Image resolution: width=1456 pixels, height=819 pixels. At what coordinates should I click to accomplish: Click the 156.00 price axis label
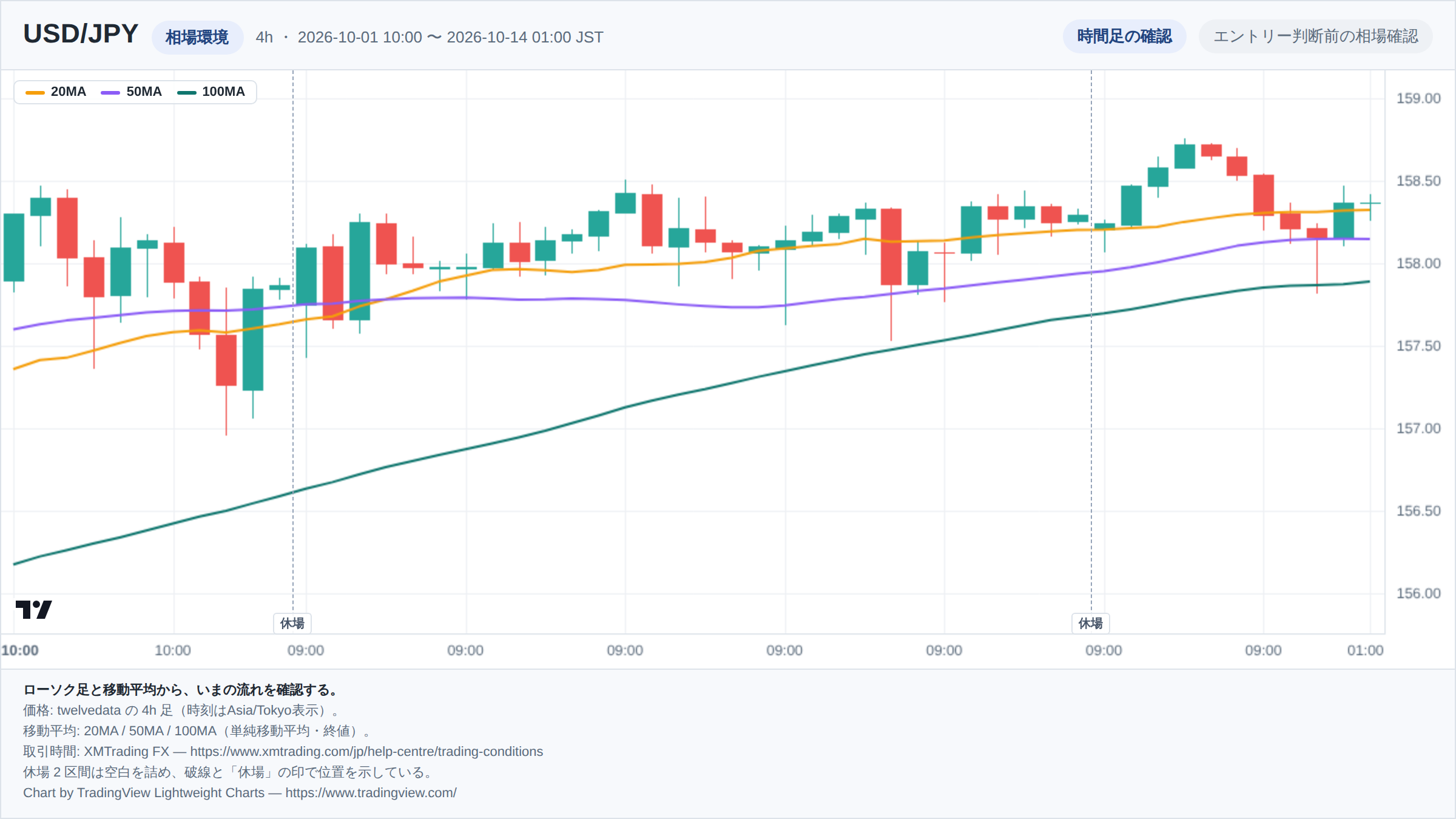pyautogui.click(x=1418, y=593)
